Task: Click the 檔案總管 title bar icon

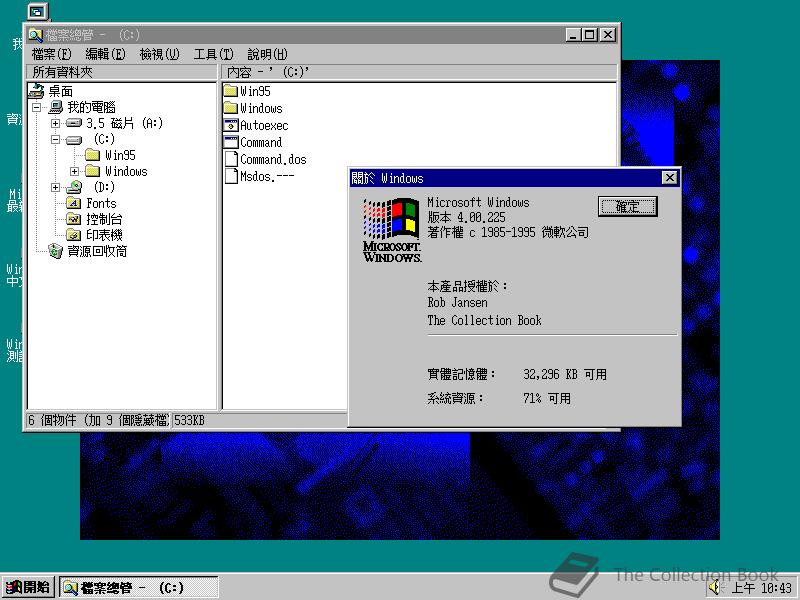Action: [x=35, y=35]
